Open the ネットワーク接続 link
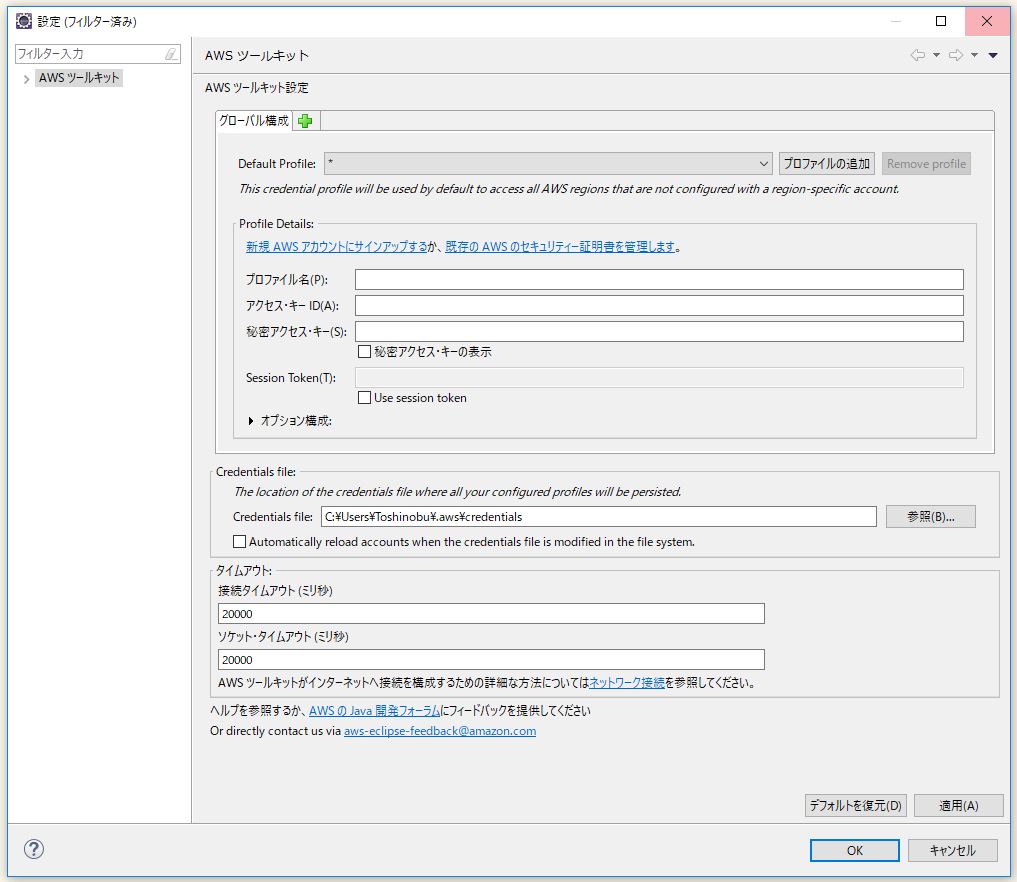1017x882 pixels. click(627, 682)
